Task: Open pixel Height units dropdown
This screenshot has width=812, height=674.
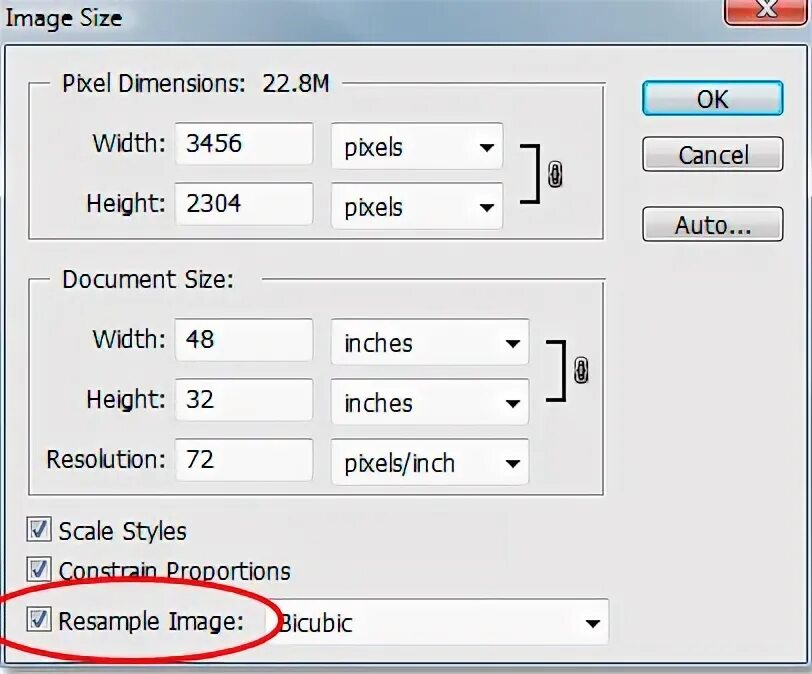Action: pos(417,207)
